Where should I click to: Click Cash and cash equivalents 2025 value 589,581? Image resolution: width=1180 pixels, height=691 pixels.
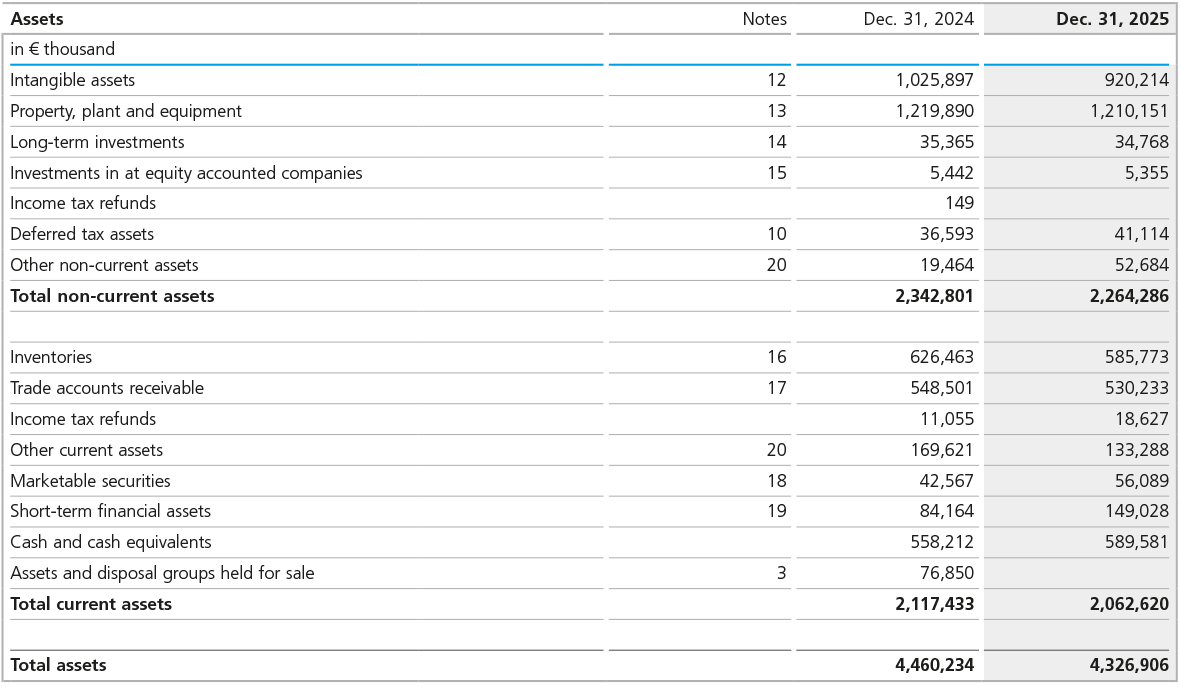pyautogui.click(x=1135, y=542)
